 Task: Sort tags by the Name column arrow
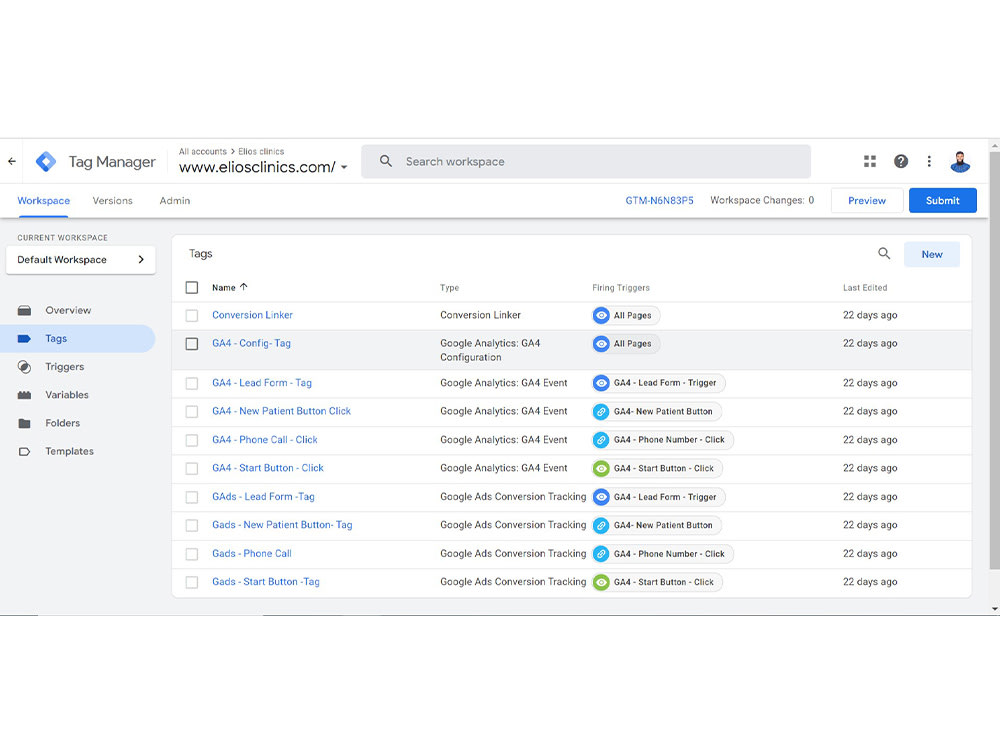244,287
